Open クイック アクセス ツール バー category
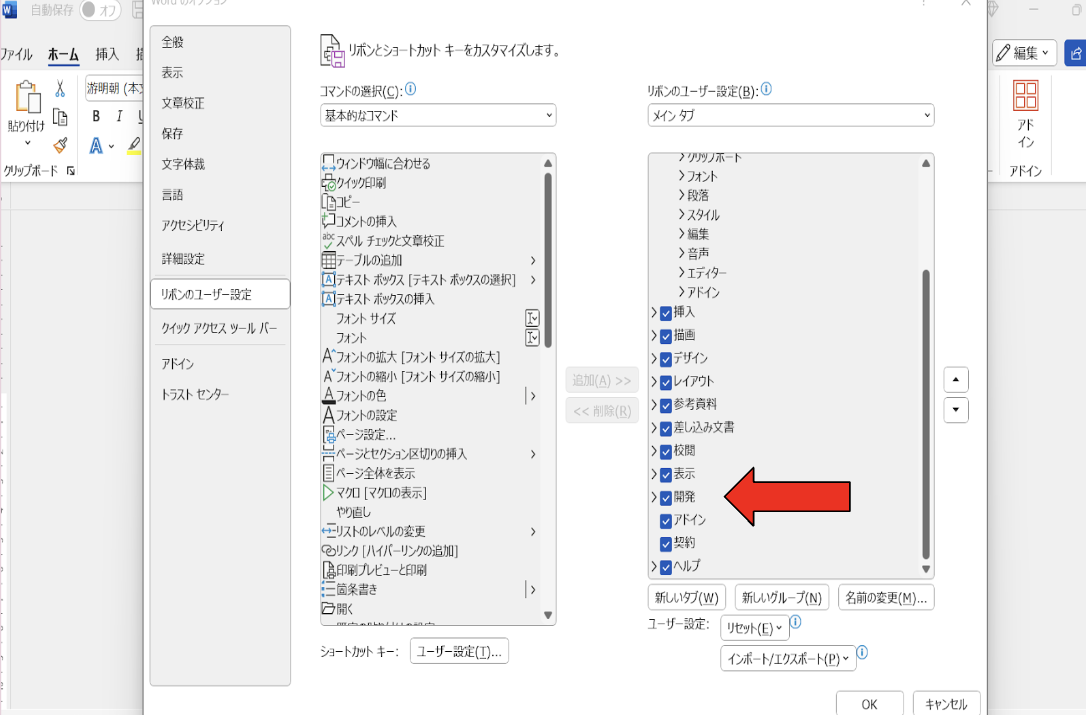The height and width of the screenshot is (715, 1086). coord(219,328)
